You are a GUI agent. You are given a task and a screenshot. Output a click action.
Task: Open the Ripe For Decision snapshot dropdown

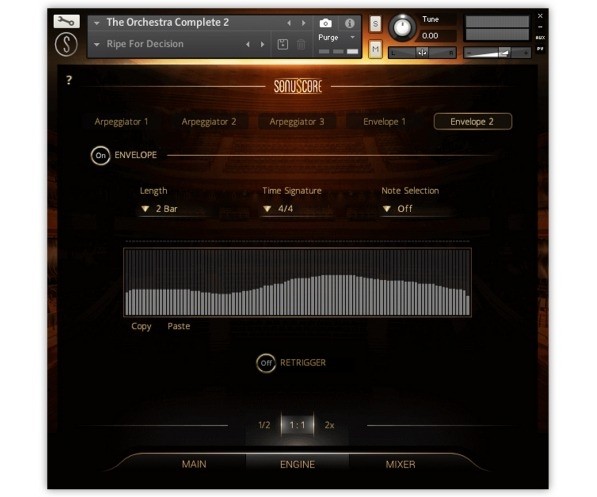(97, 44)
